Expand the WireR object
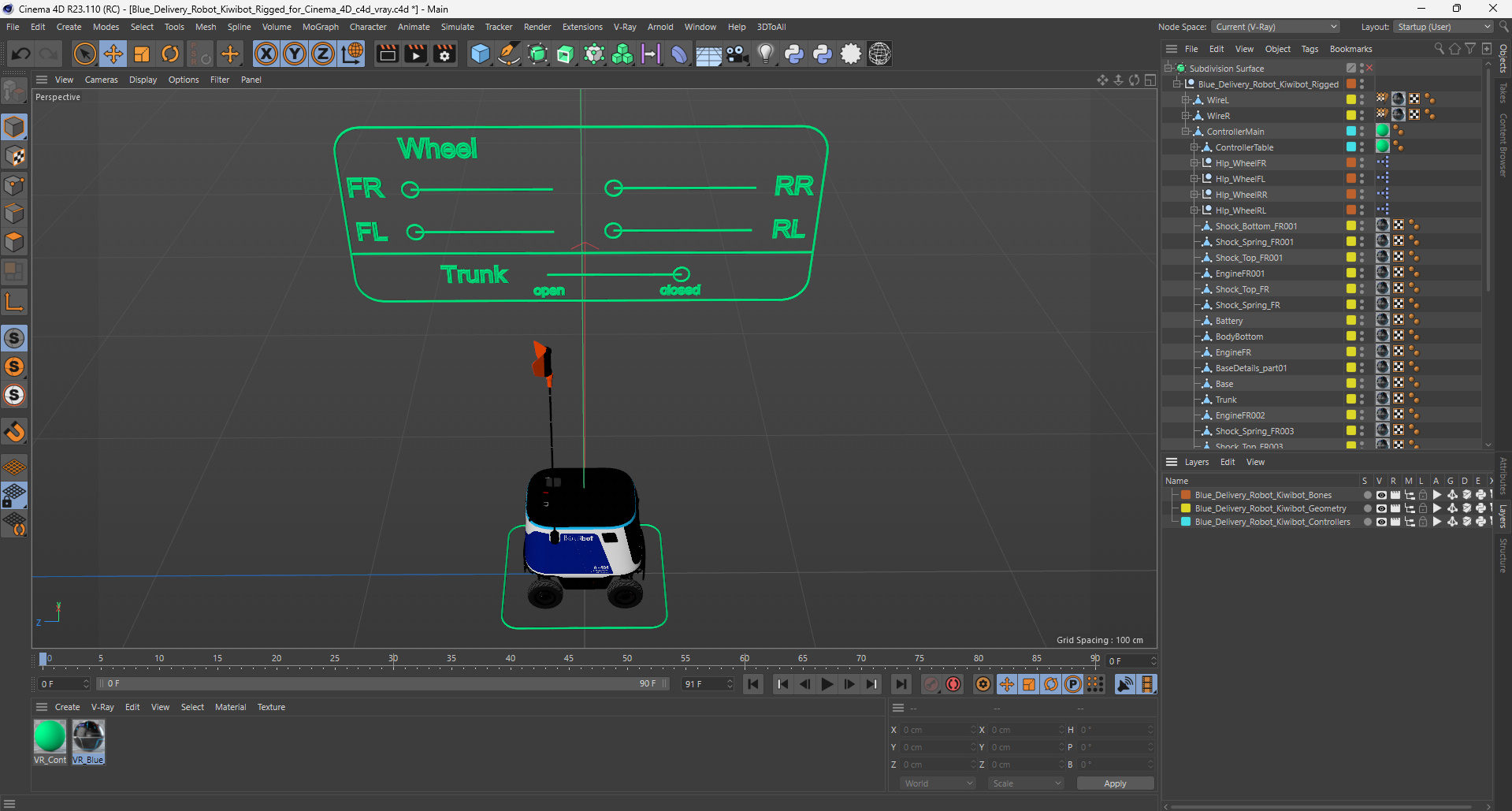The width and height of the screenshot is (1512, 811). [1185, 116]
